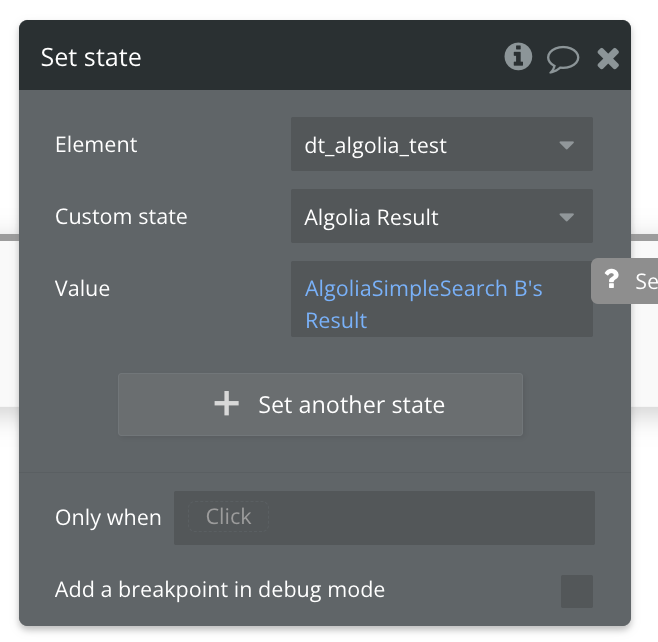
Task: Click the question mark help icon
Action: click(x=611, y=279)
